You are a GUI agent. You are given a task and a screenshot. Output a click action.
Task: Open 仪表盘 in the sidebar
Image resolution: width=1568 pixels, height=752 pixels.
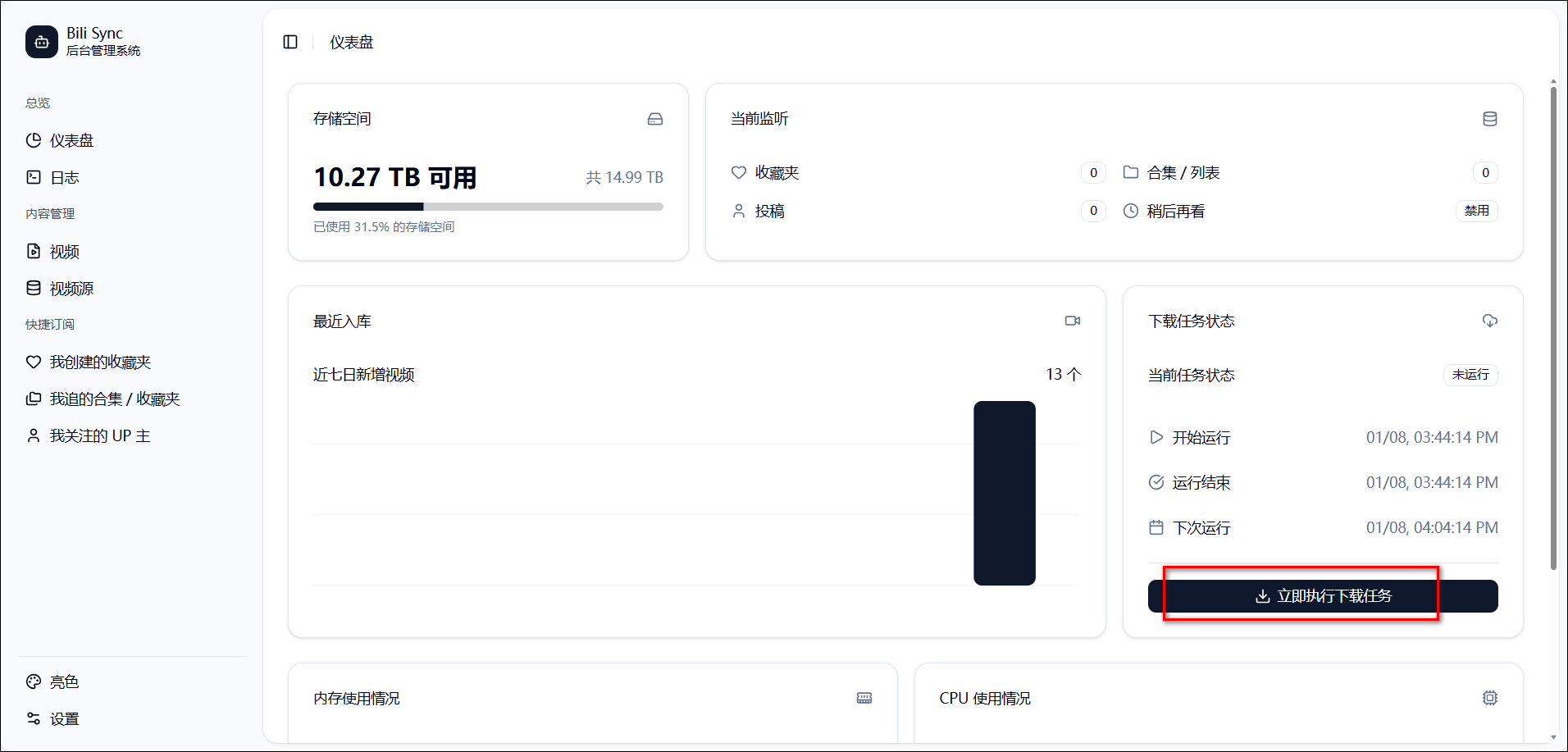(71, 140)
